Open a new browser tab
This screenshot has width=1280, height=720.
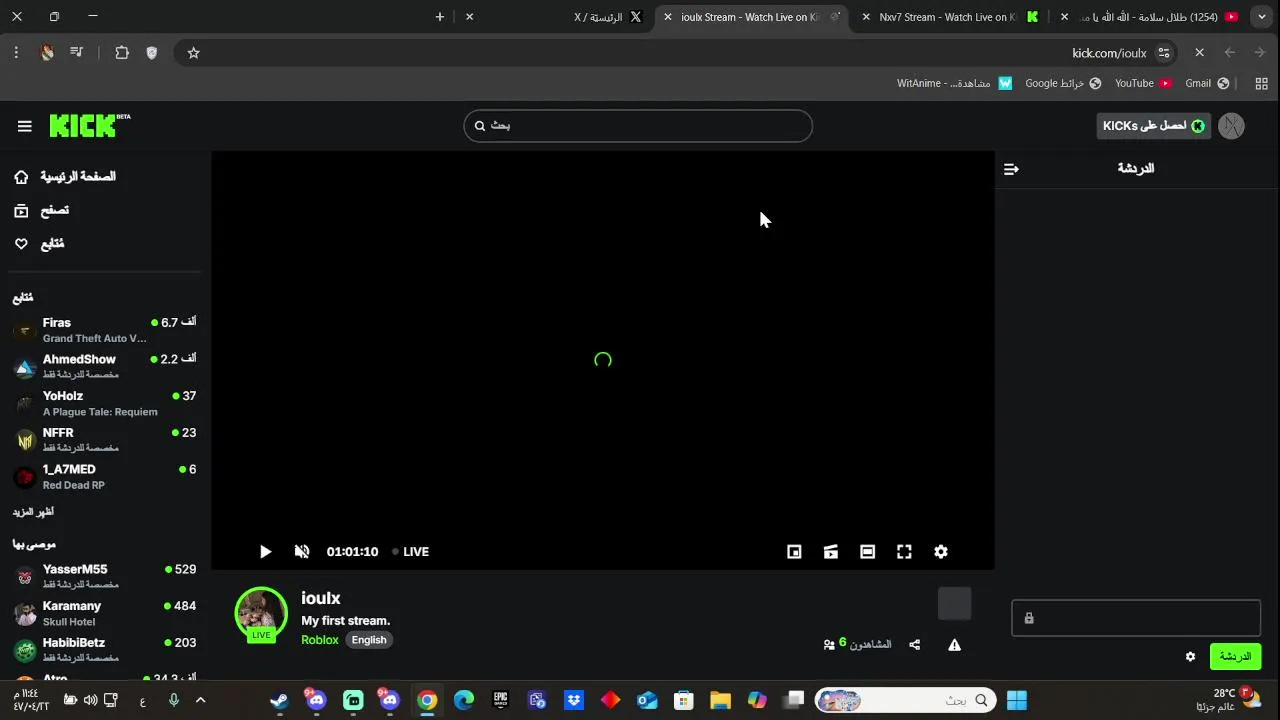(x=439, y=17)
